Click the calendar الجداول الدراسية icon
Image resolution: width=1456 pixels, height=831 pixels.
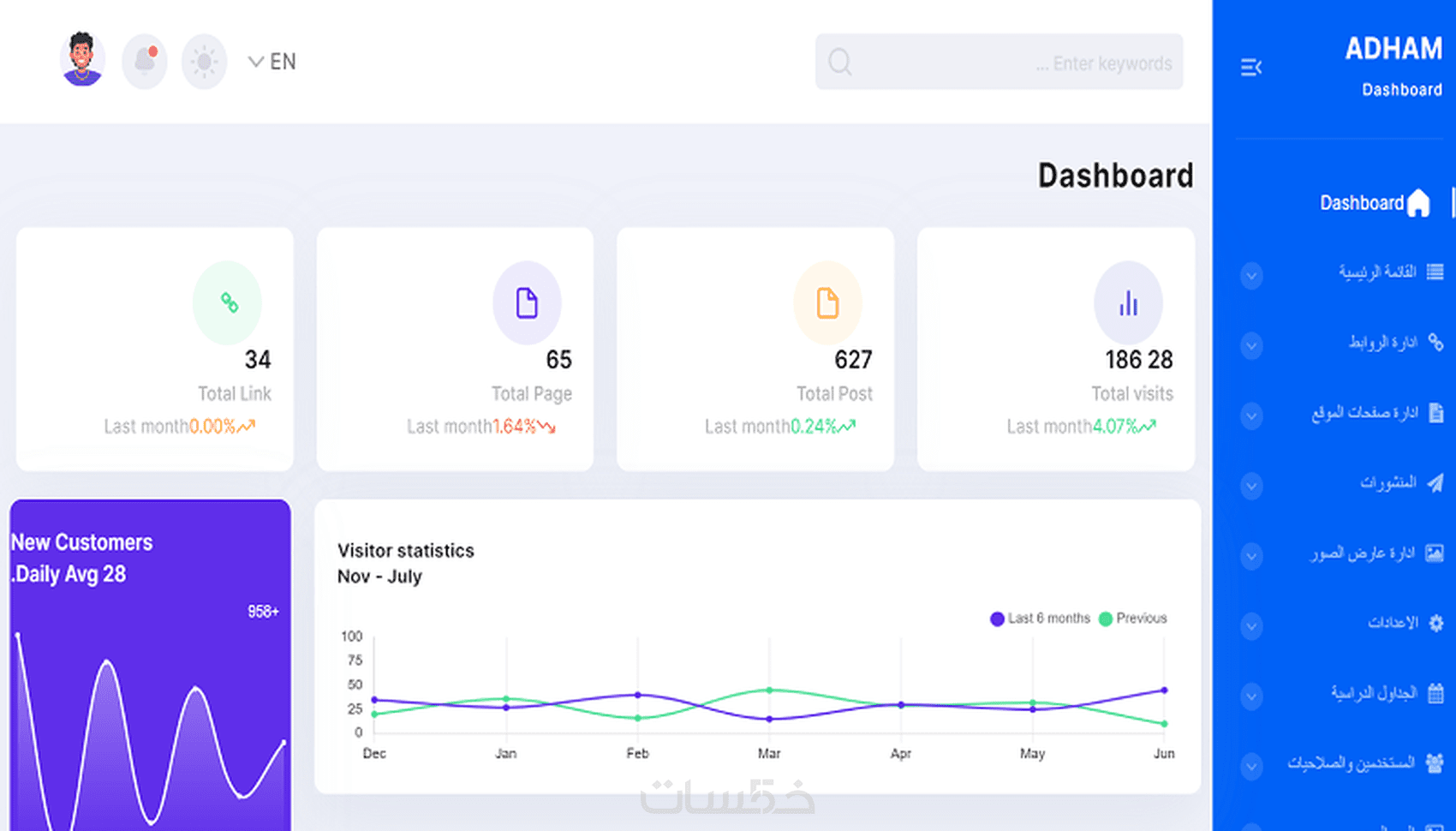1436,693
